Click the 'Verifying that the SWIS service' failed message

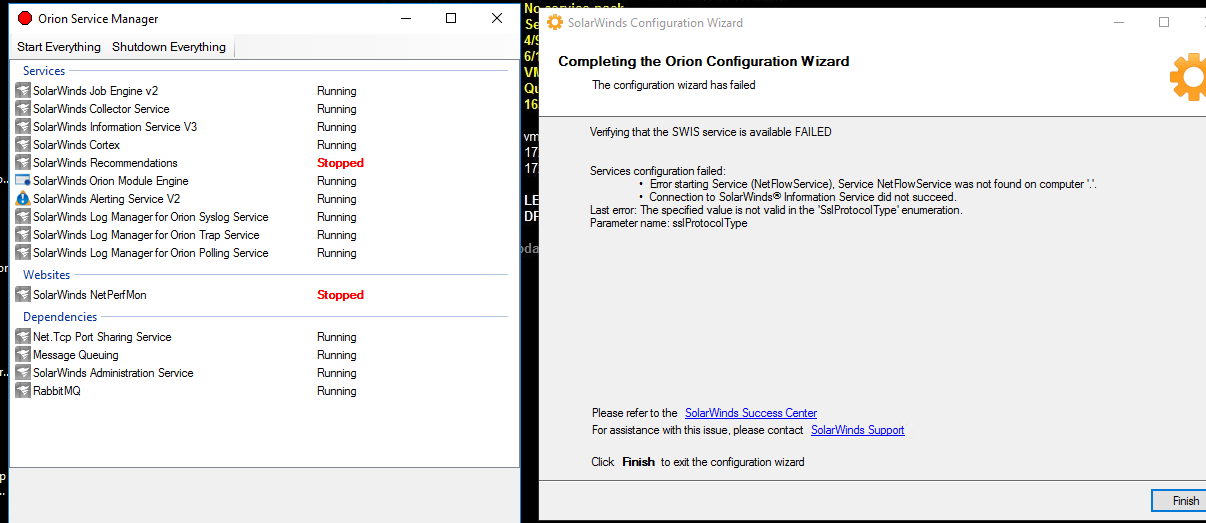(710, 132)
